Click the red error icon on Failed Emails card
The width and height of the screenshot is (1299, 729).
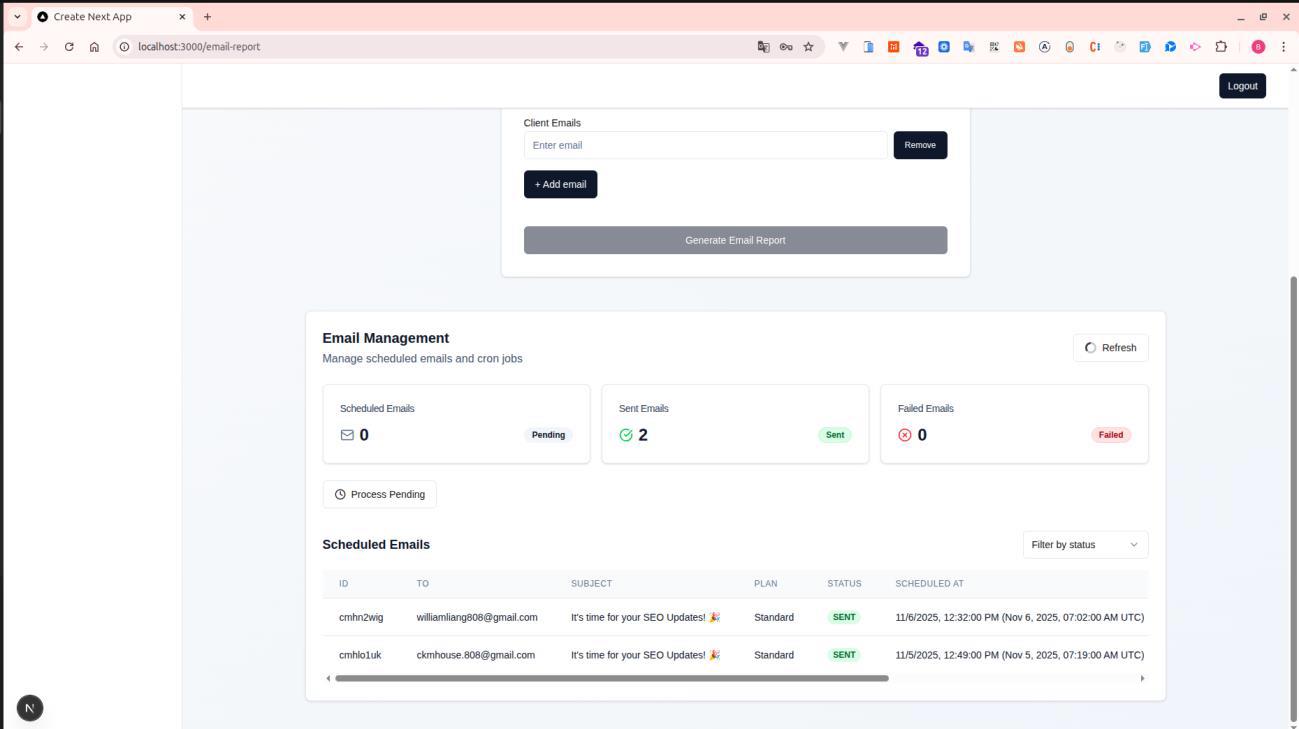(x=904, y=434)
